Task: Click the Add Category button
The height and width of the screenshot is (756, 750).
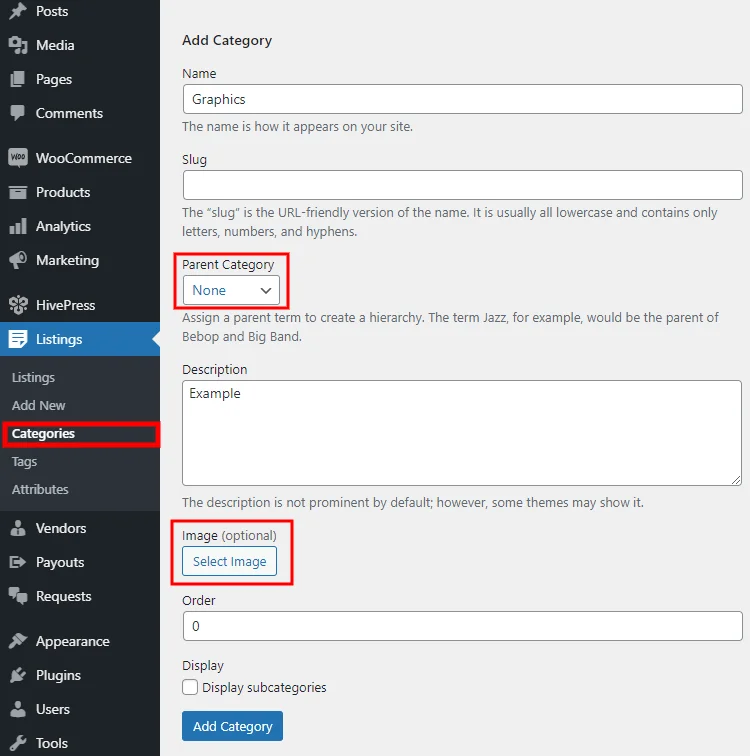Action: point(232,726)
